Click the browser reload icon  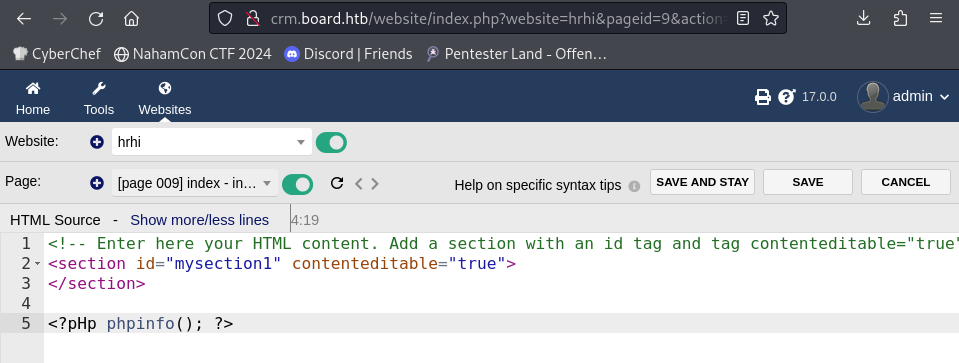(96, 19)
